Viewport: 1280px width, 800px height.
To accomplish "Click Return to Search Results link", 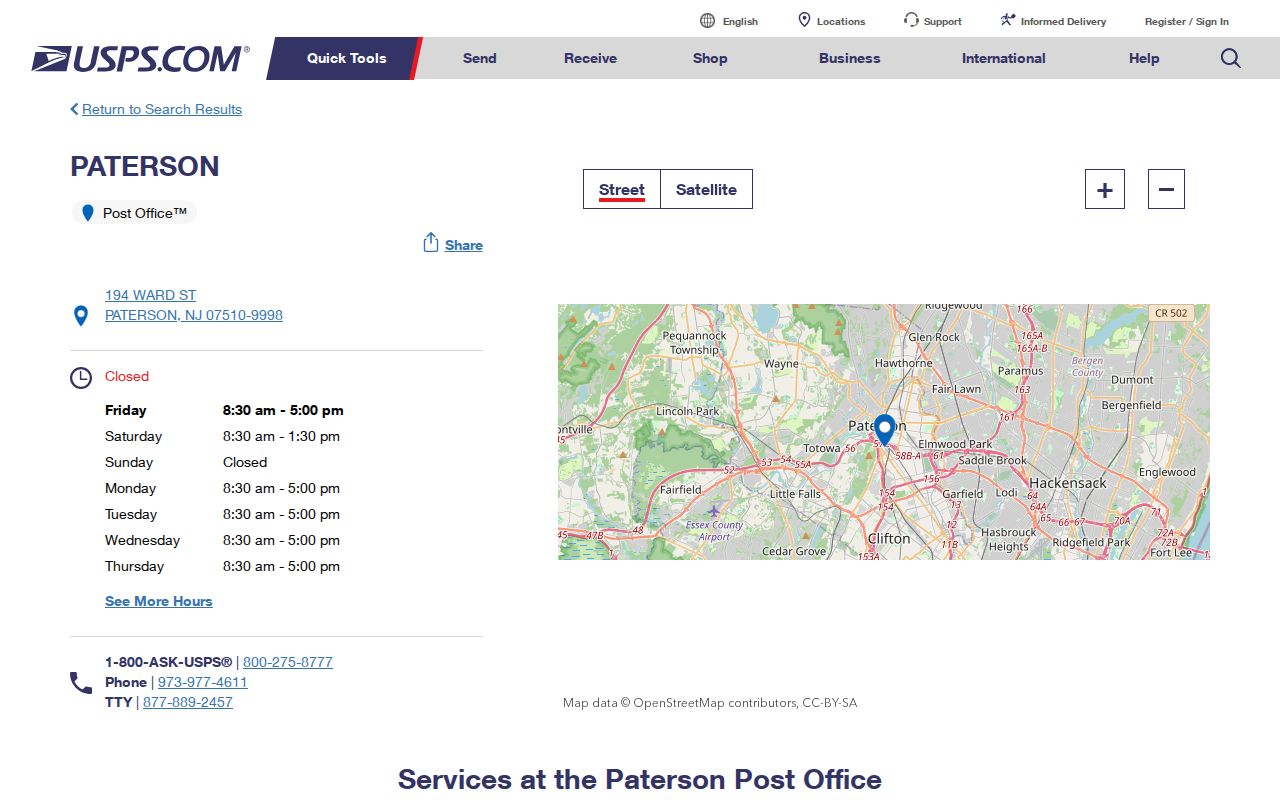I will point(162,109).
